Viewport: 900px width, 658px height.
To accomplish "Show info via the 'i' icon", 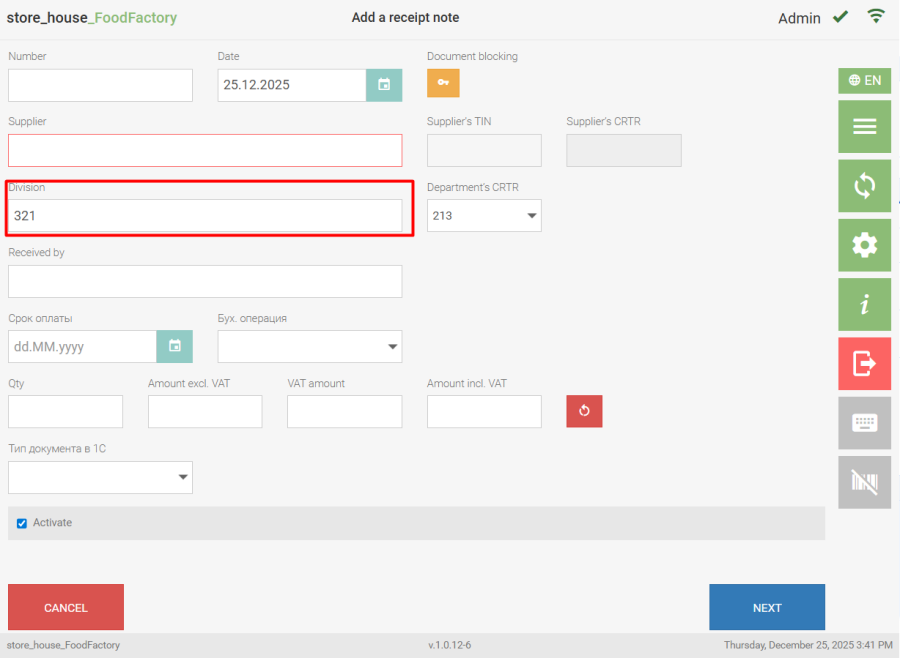I will point(864,304).
